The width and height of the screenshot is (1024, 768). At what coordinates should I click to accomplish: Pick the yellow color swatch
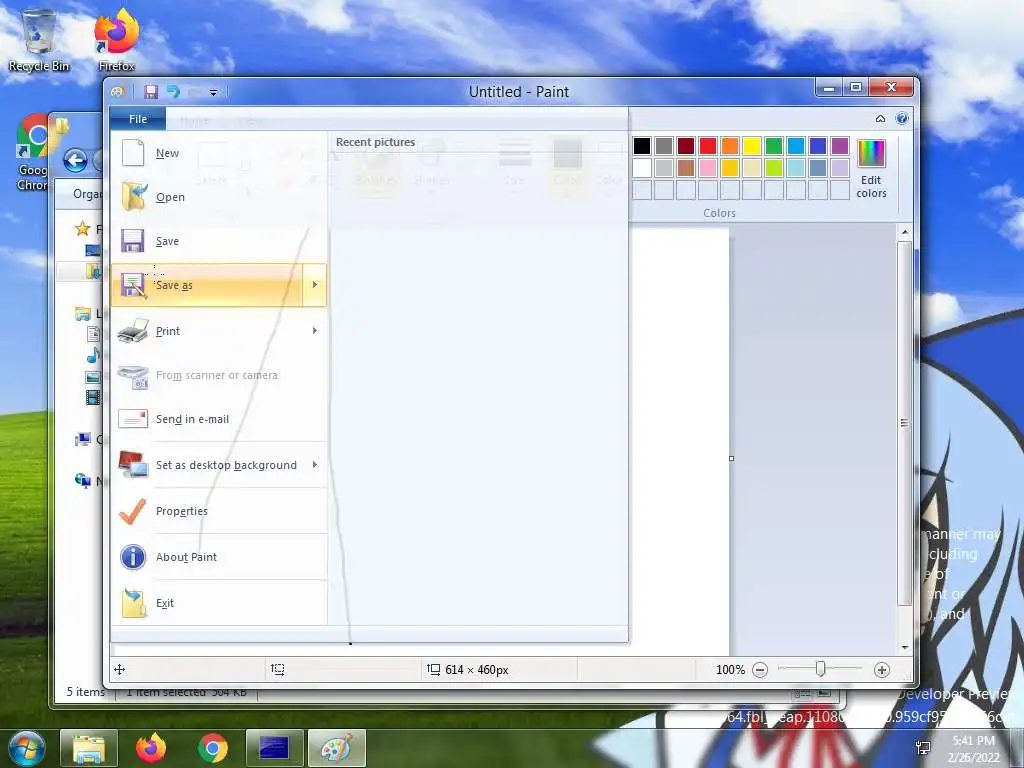pos(752,146)
